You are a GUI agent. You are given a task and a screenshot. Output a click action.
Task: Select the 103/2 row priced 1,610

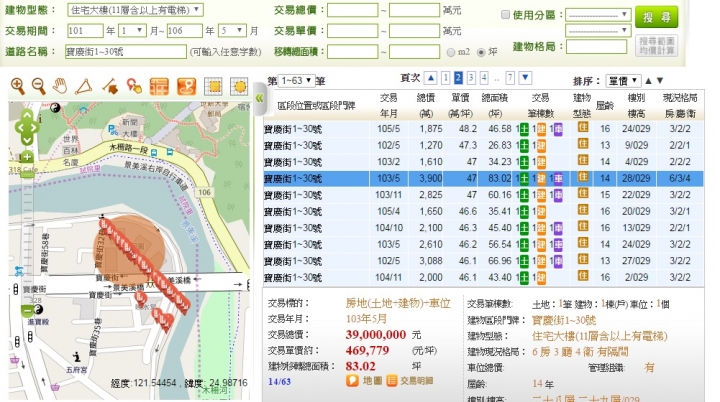pyautogui.click(x=483, y=162)
